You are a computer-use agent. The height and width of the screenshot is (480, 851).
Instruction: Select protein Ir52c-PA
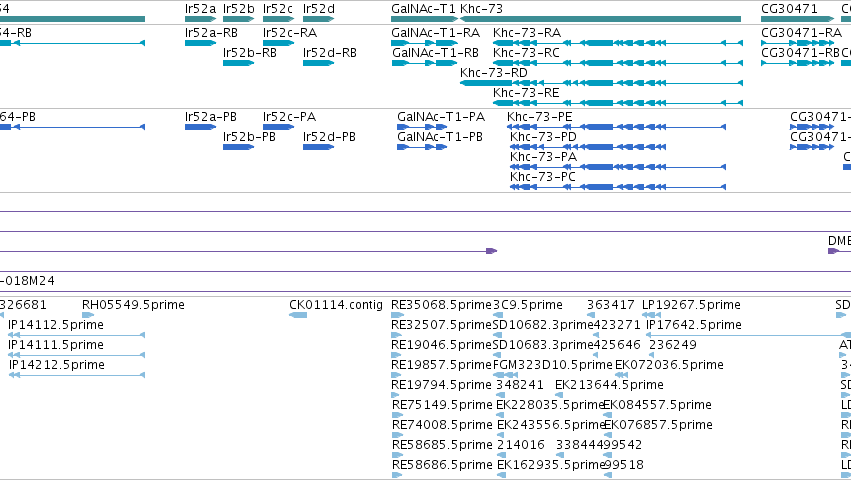click(x=289, y=117)
